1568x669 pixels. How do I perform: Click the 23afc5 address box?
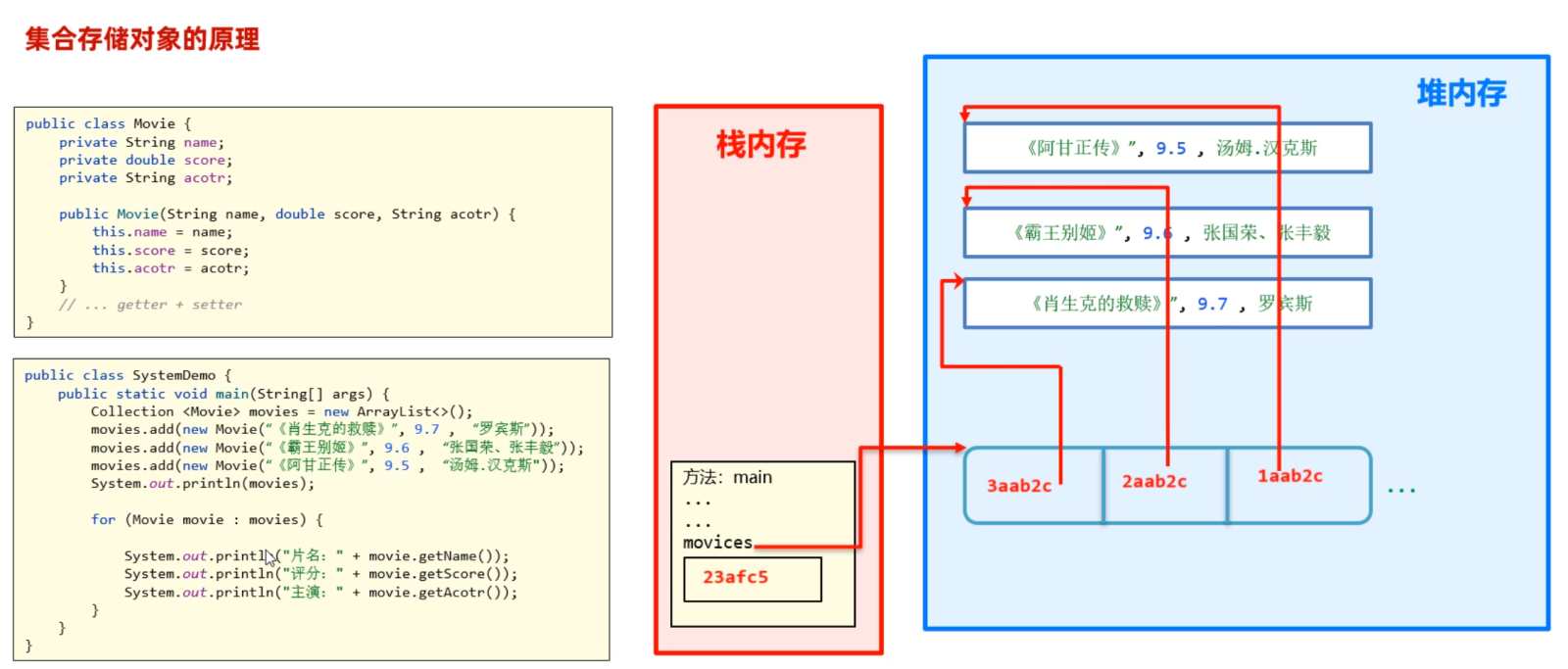[753, 579]
